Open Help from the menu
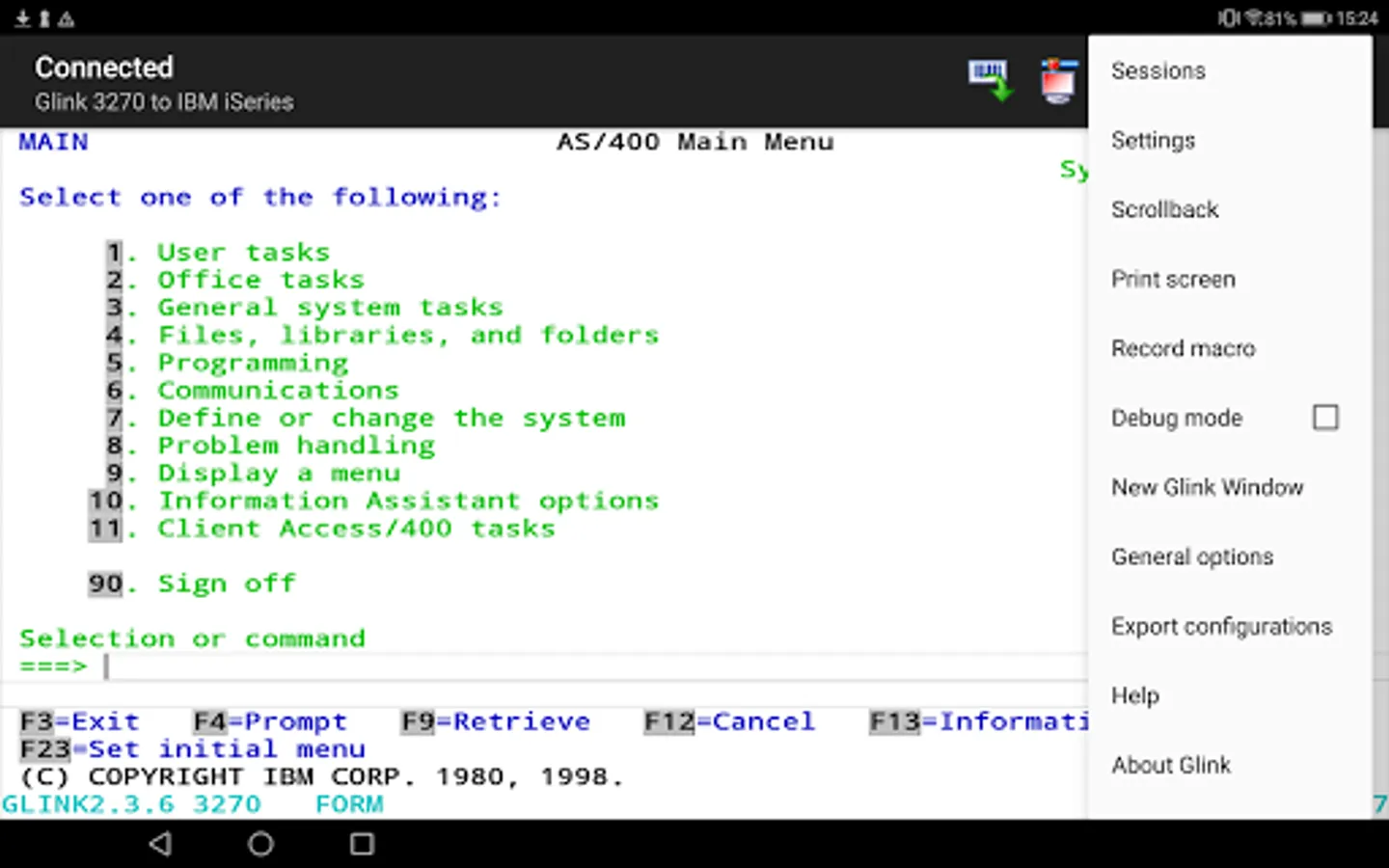Screen dimensions: 1389x868 coord(1230,695)
